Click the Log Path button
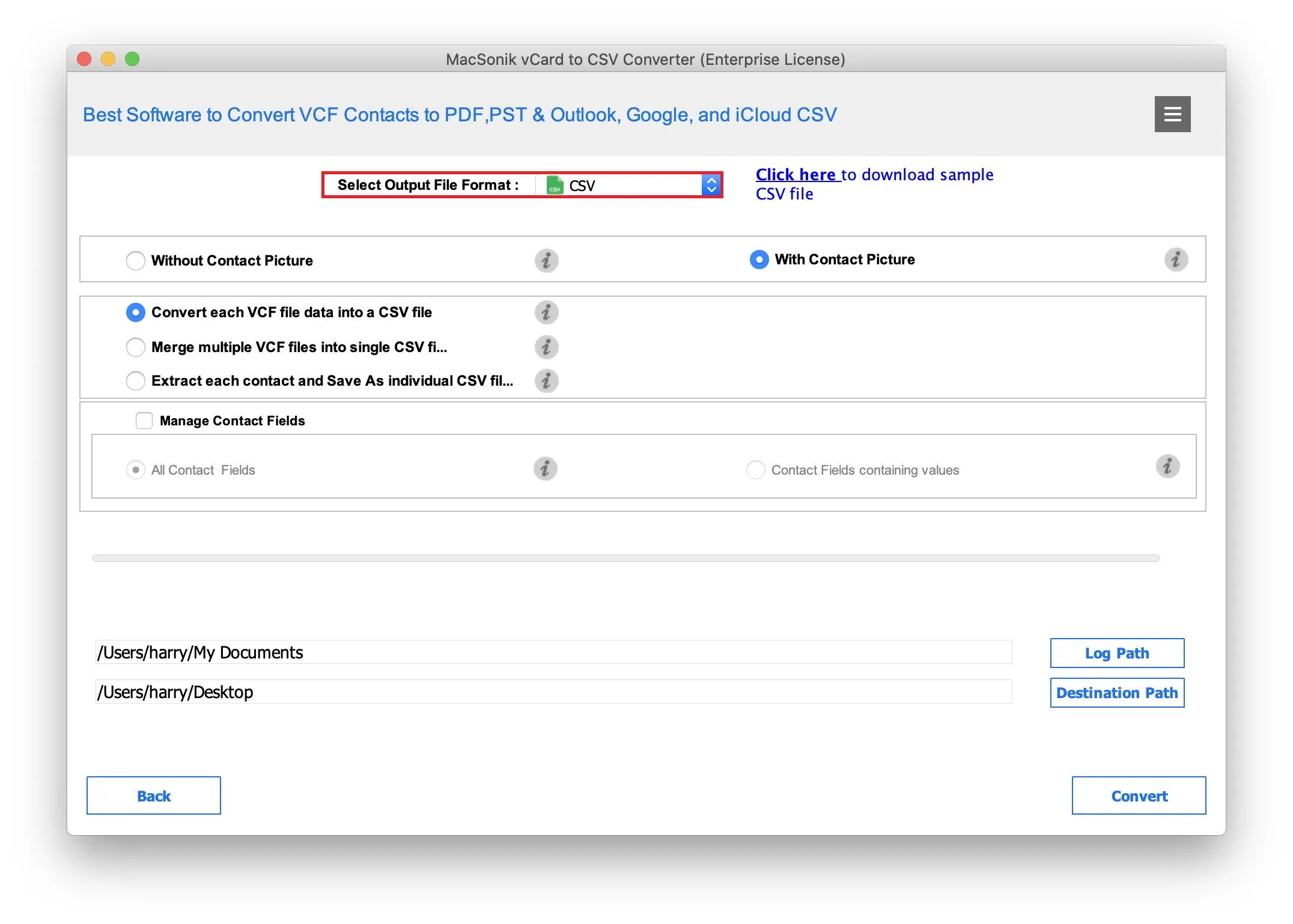The image size is (1293, 924). coord(1117,653)
